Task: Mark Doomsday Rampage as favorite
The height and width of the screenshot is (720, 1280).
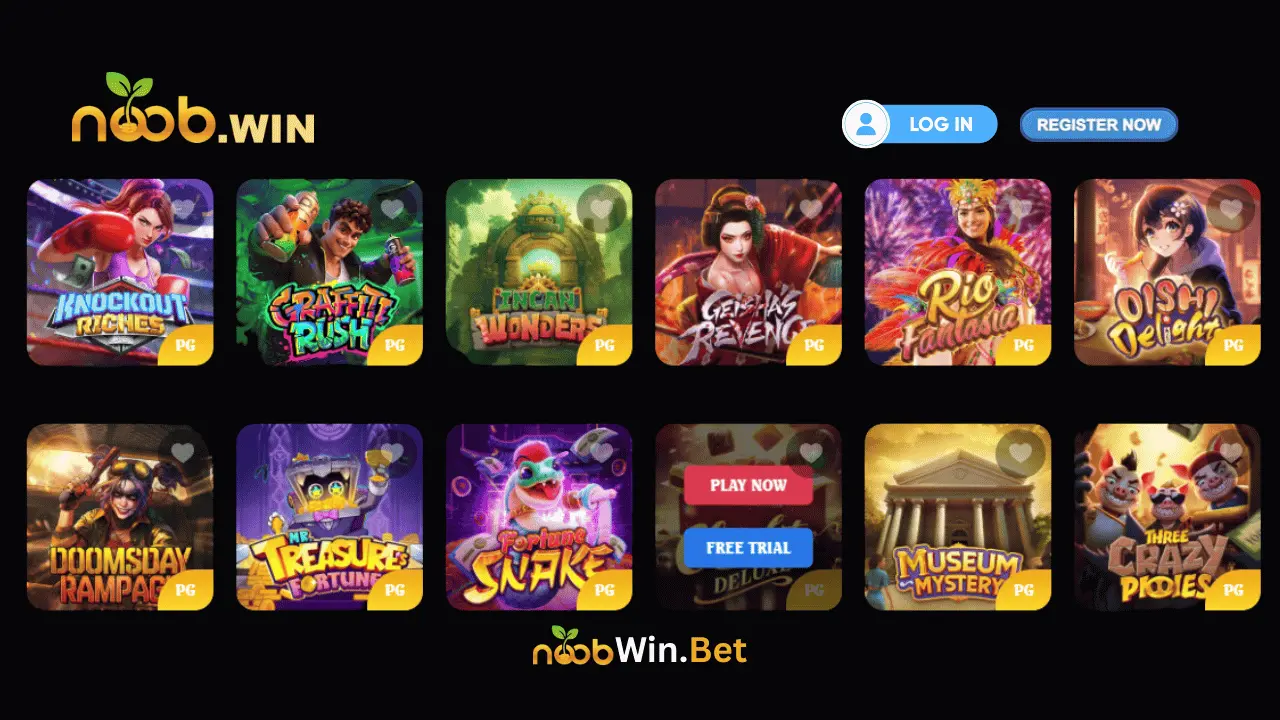Action: click(183, 453)
